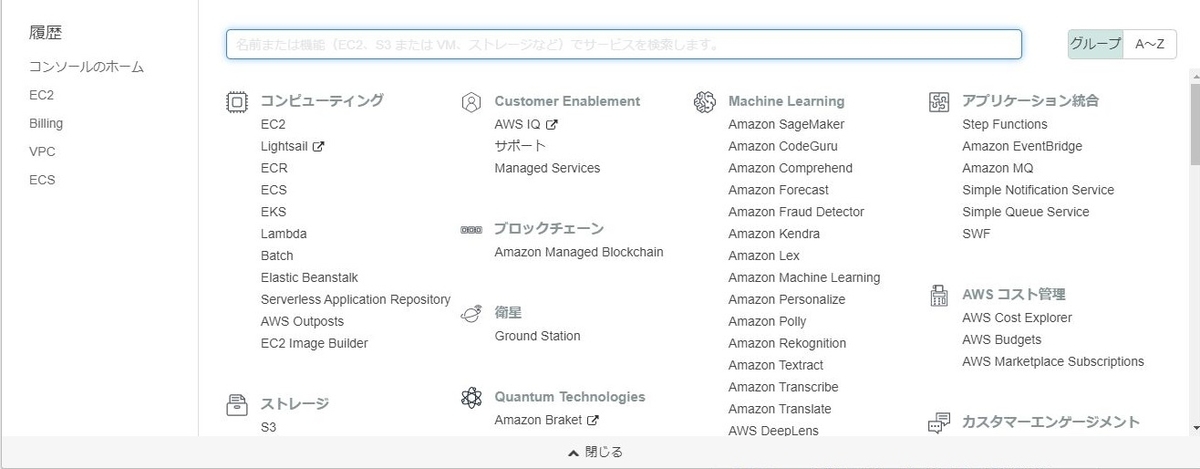1200x469 pixels.
Task: Collapse the services panel with 閉じる
Action: click(x=596, y=452)
